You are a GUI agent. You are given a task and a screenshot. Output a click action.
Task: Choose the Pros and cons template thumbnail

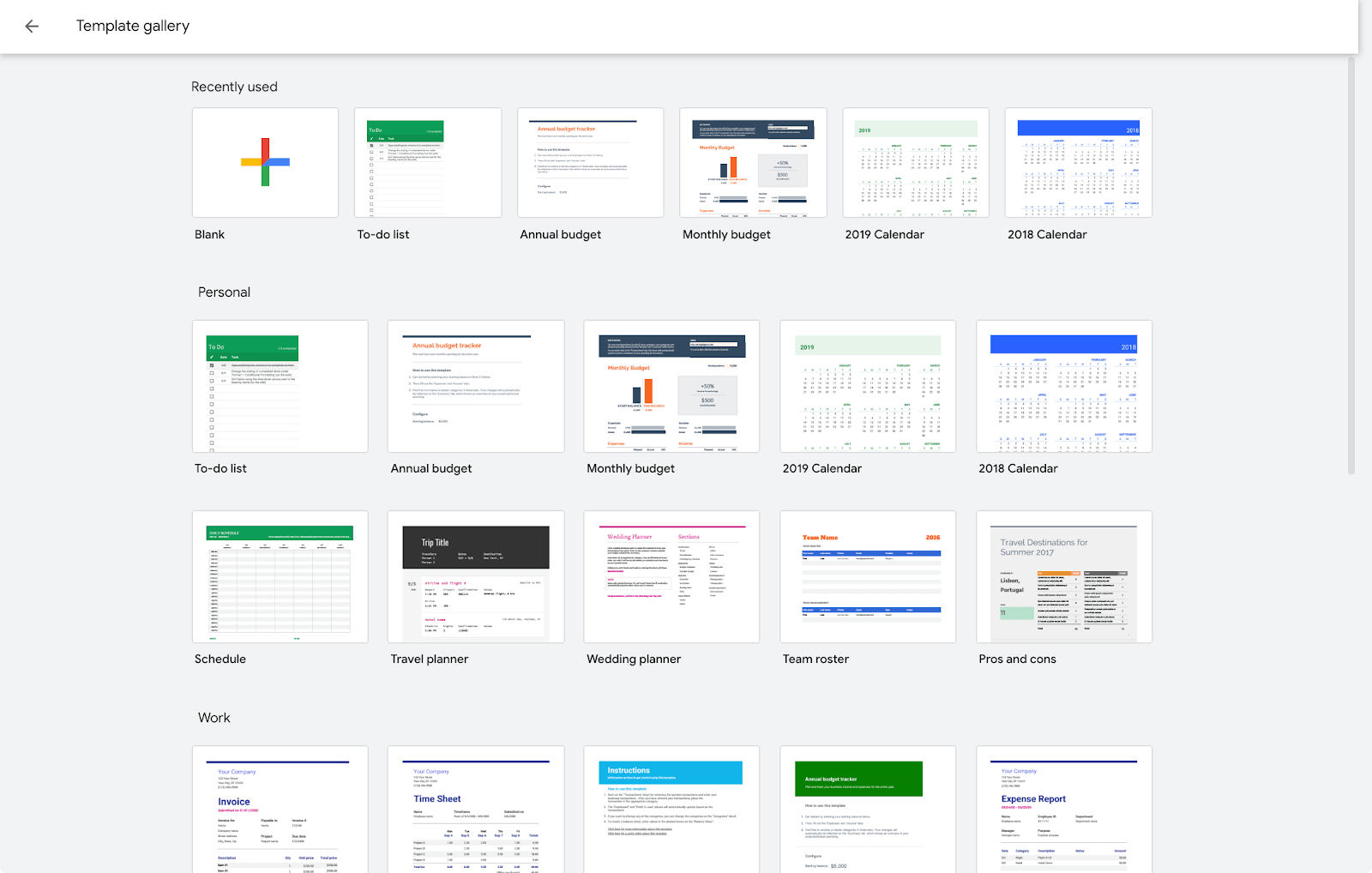tap(1064, 576)
